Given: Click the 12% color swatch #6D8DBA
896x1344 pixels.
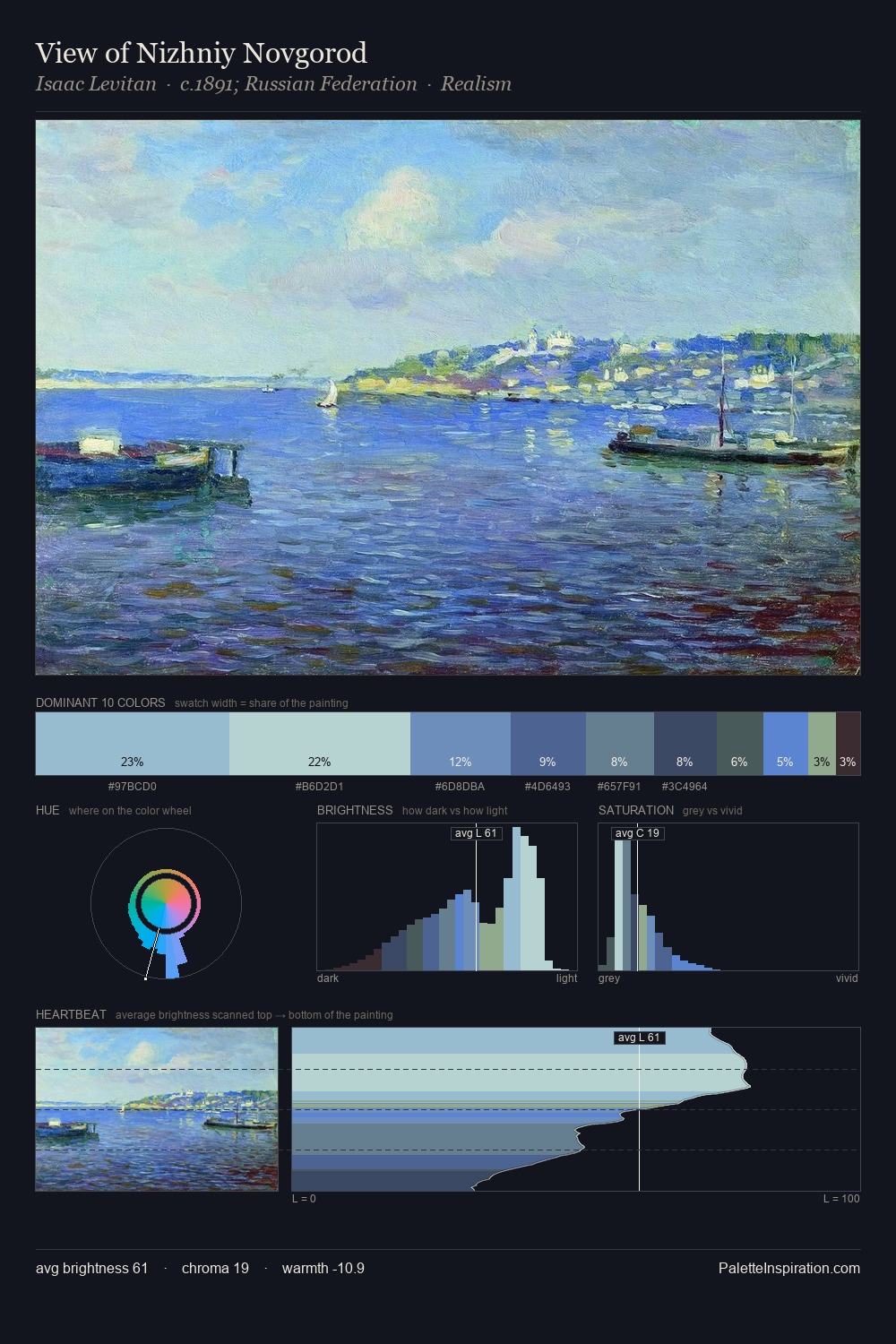Looking at the screenshot, I should [x=461, y=743].
